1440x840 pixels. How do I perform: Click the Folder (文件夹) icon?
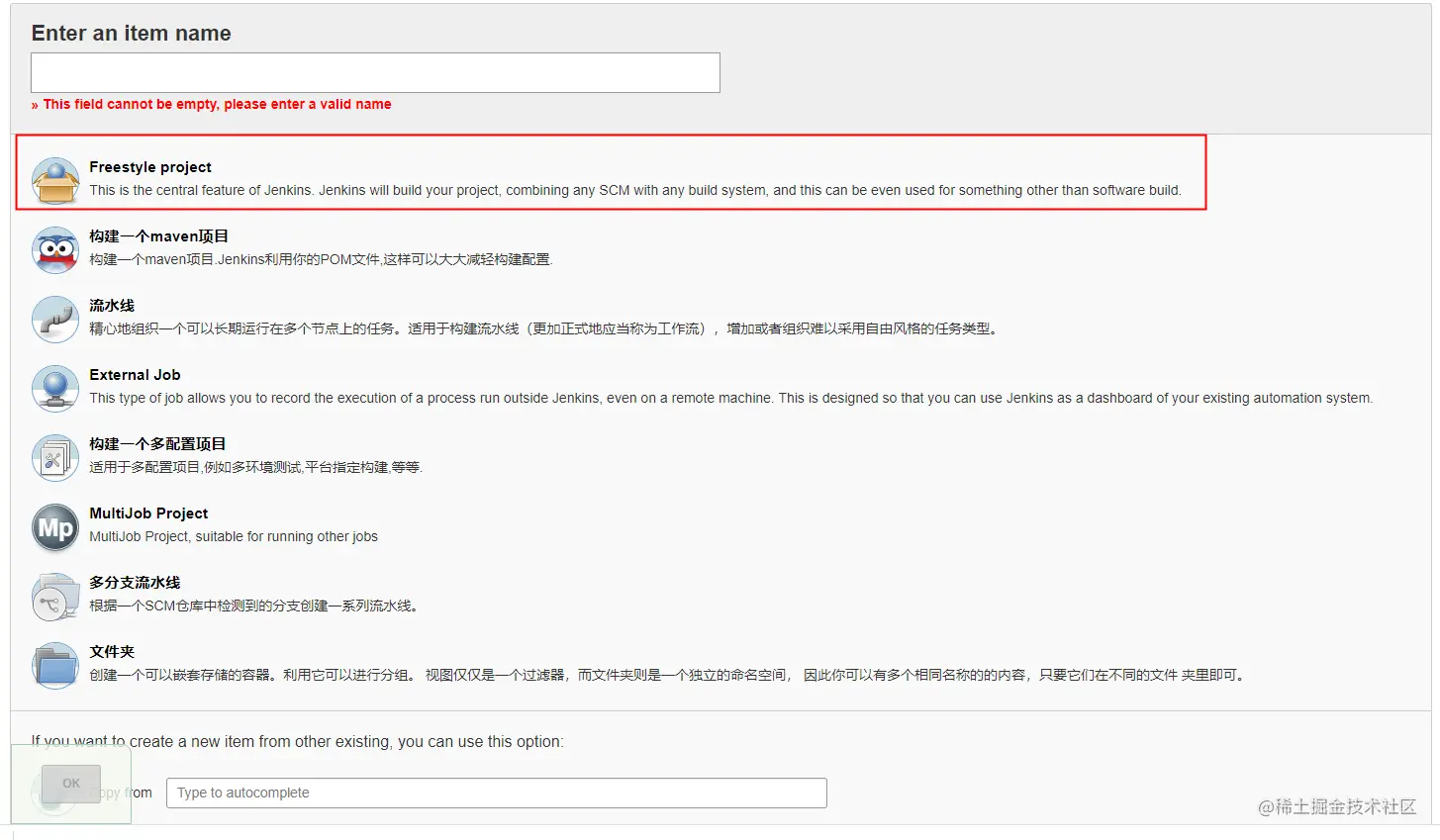point(55,666)
